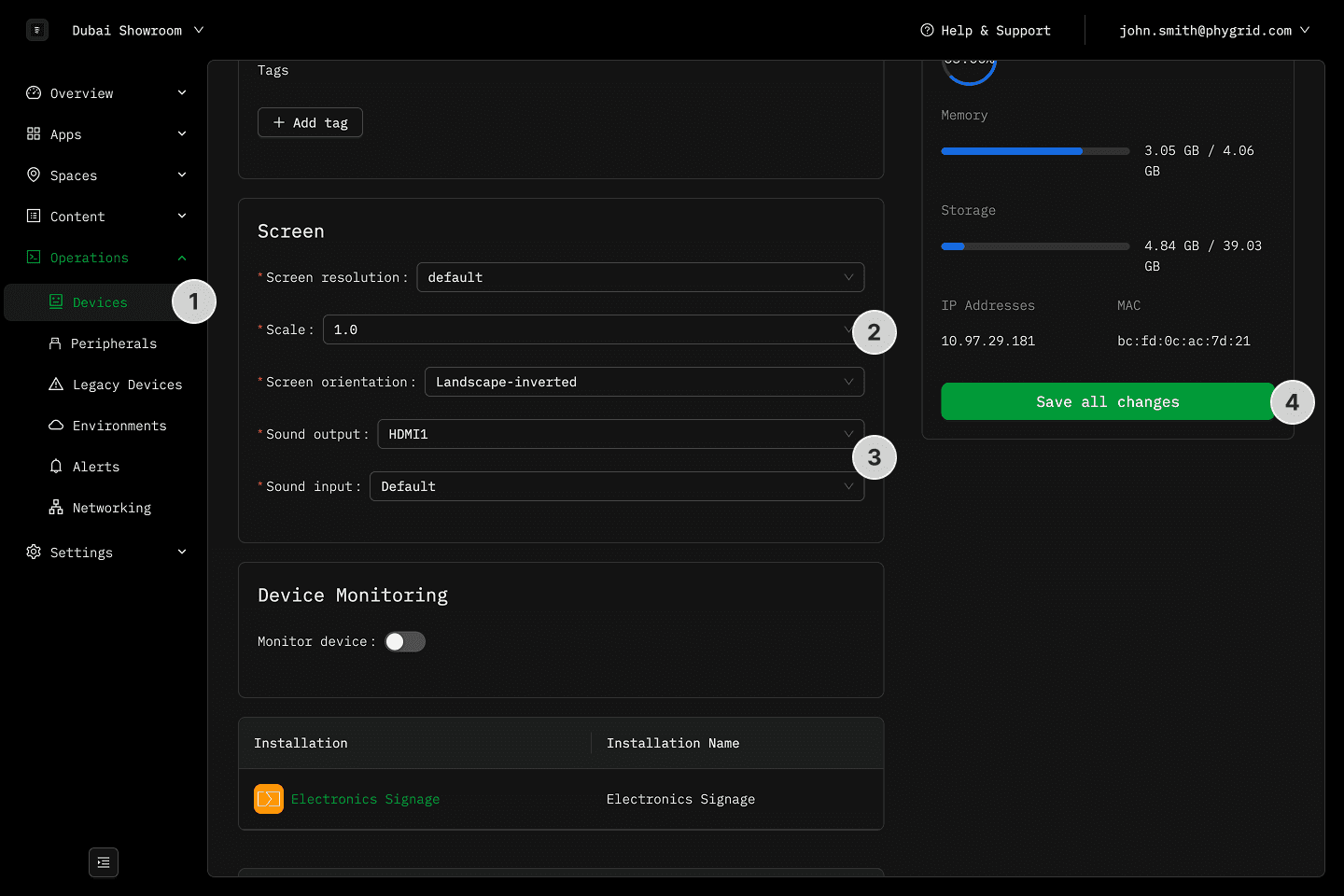1344x896 pixels.
Task: Click the sidebar collapse icon button
Action: click(104, 862)
